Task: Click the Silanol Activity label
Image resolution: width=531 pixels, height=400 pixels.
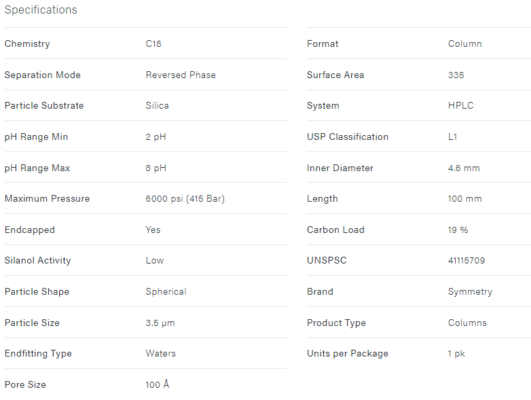Action: tap(38, 260)
